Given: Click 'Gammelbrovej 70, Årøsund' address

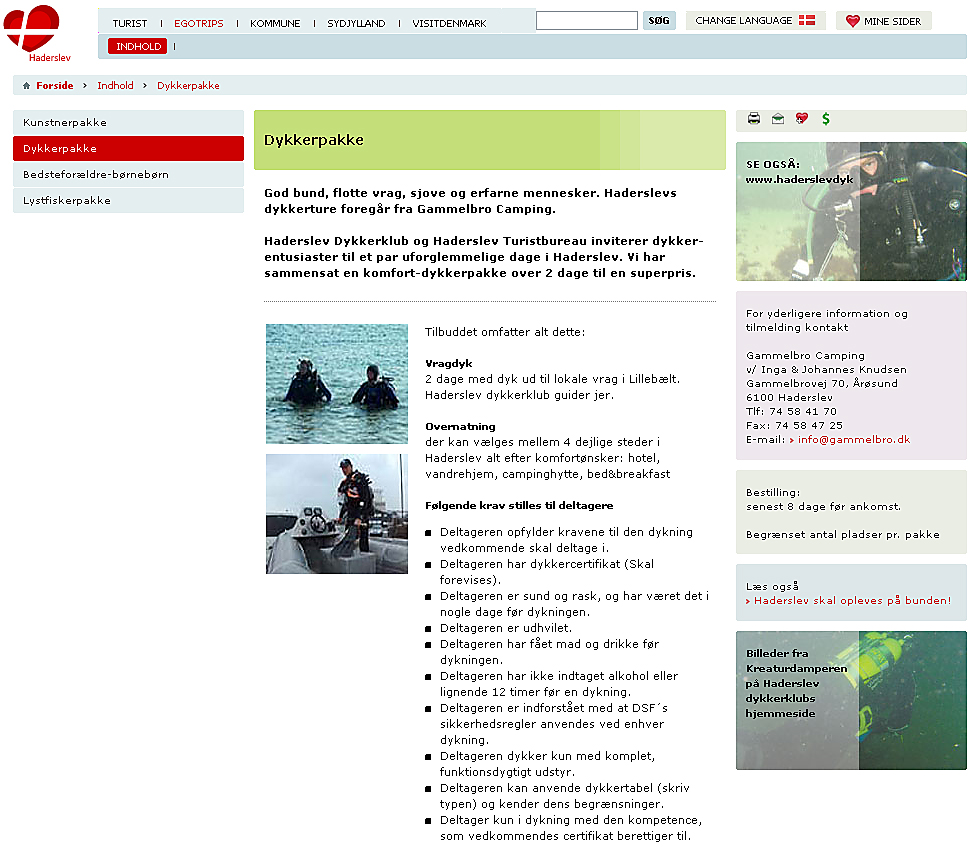Looking at the screenshot, I should pos(822,383).
